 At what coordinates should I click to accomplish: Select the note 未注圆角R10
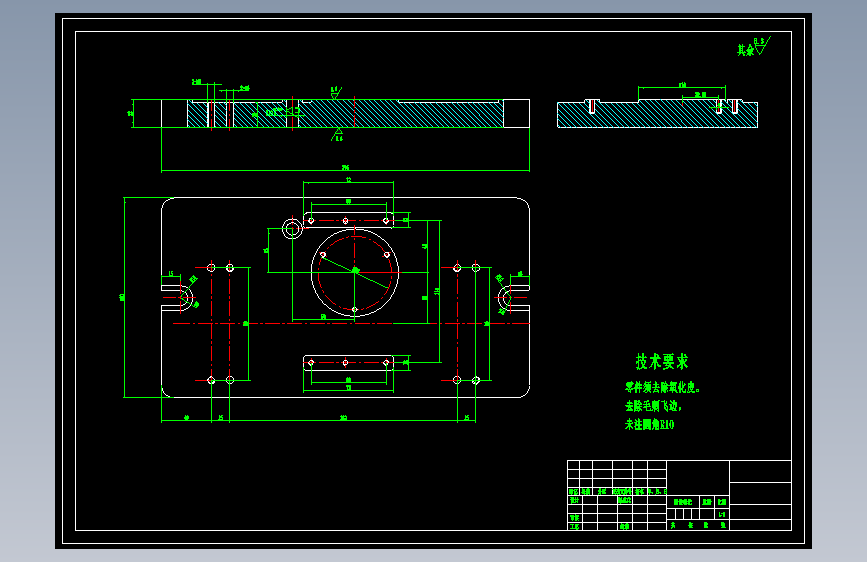650,424
